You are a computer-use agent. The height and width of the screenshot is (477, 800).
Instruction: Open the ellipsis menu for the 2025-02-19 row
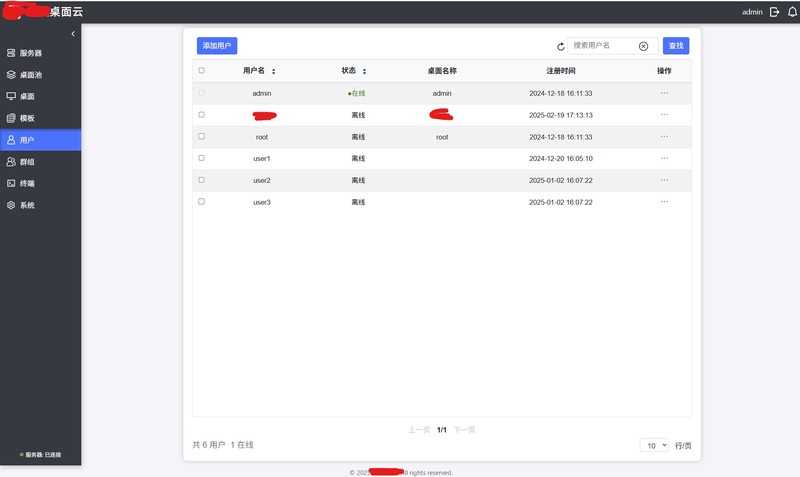664,114
